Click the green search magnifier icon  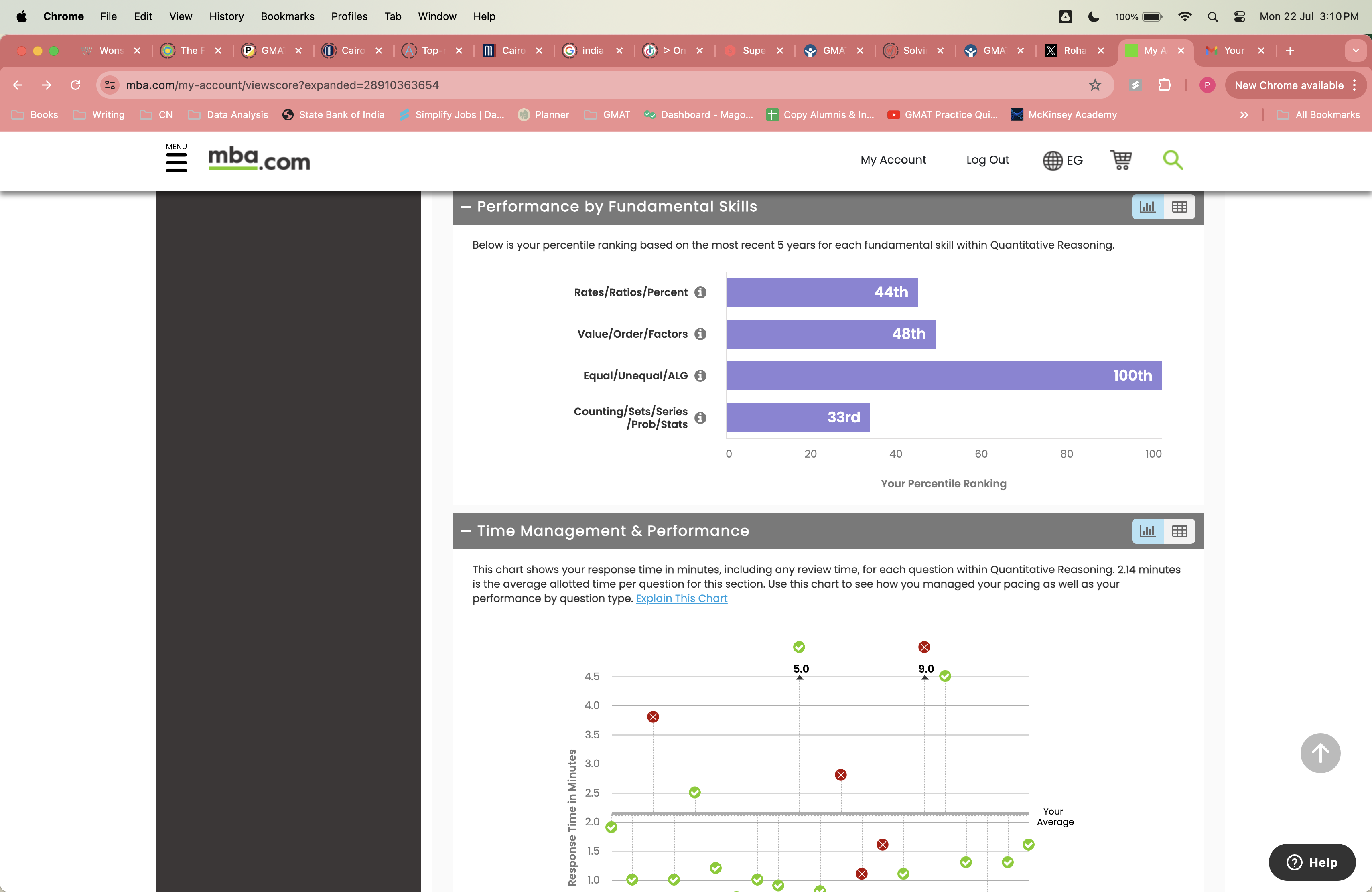tap(1172, 160)
